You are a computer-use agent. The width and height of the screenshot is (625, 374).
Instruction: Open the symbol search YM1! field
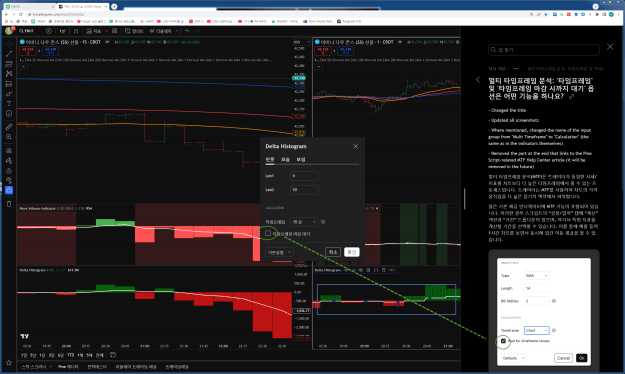[x=27, y=31]
